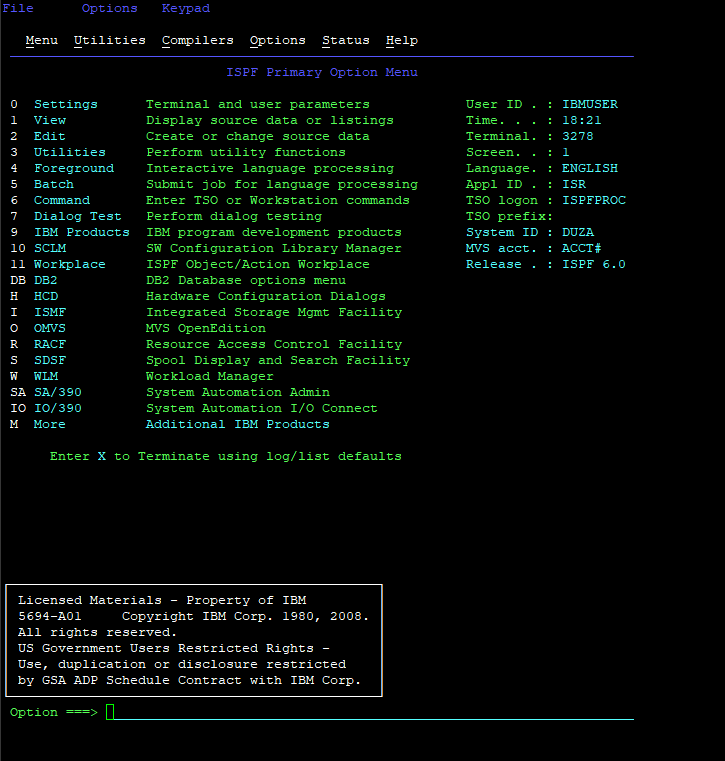Image resolution: width=725 pixels, height=761 pixels.
Task: Open the Compilers action bar menu
Action: (198, 40)
